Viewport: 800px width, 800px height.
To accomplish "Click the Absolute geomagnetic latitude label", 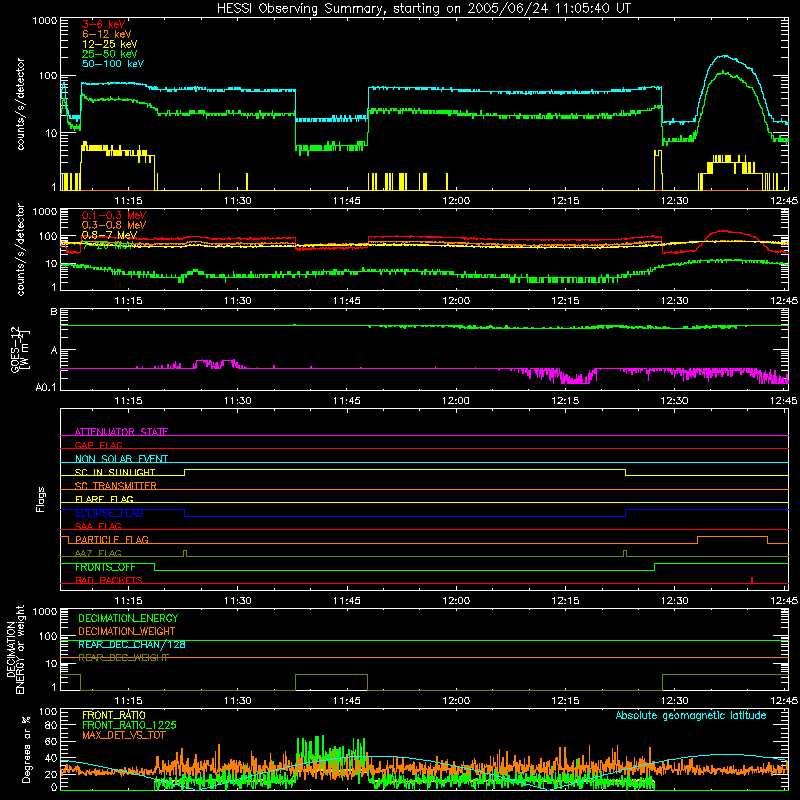I will coord(691,716).
